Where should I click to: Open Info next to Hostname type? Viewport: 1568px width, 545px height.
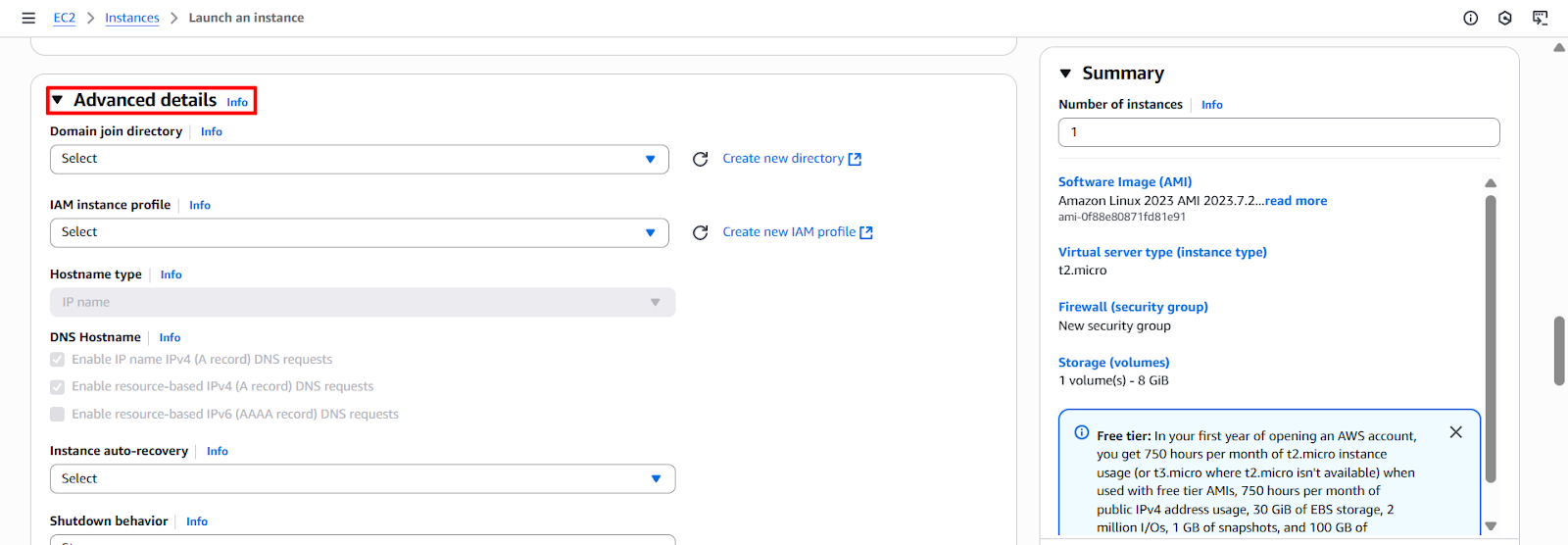tap(171, 274)
